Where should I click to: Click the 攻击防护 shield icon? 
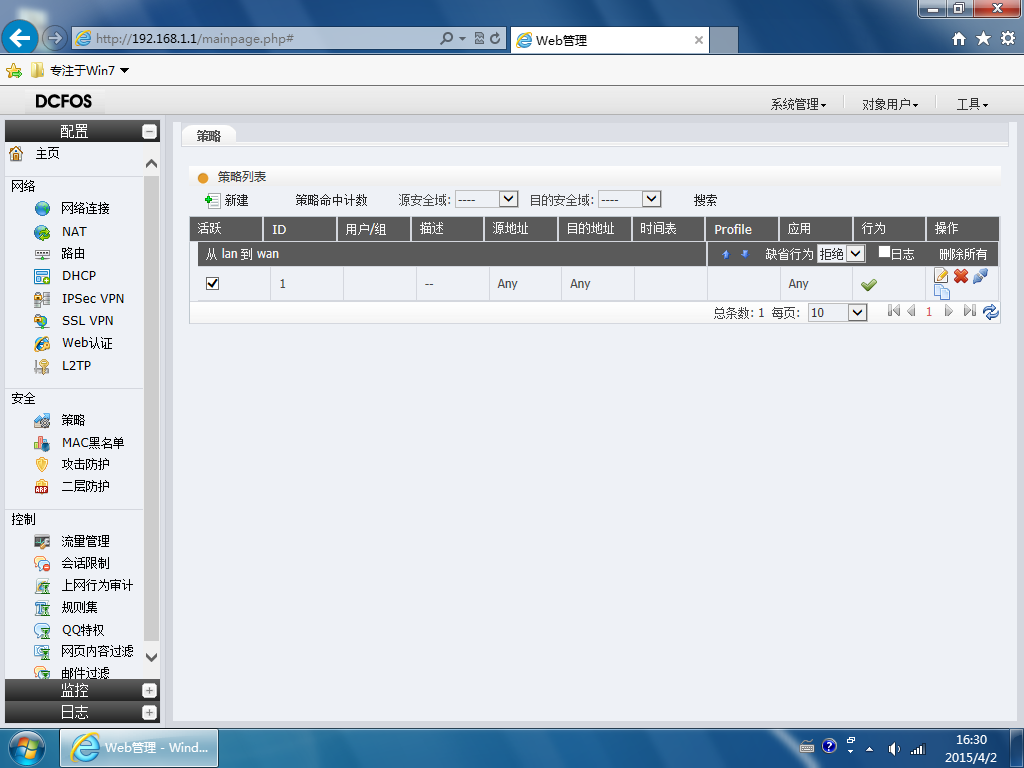42,464
